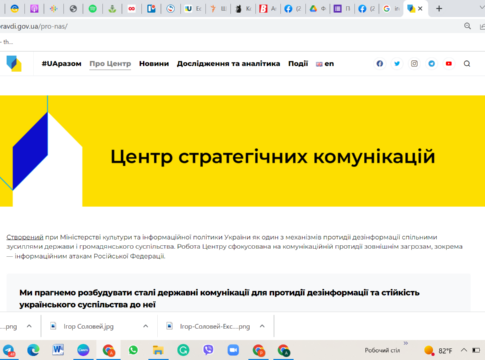This screenshot has width=485, height=360.
Task: Open Telegram from the taskbar
Action: tap(9, 350)
